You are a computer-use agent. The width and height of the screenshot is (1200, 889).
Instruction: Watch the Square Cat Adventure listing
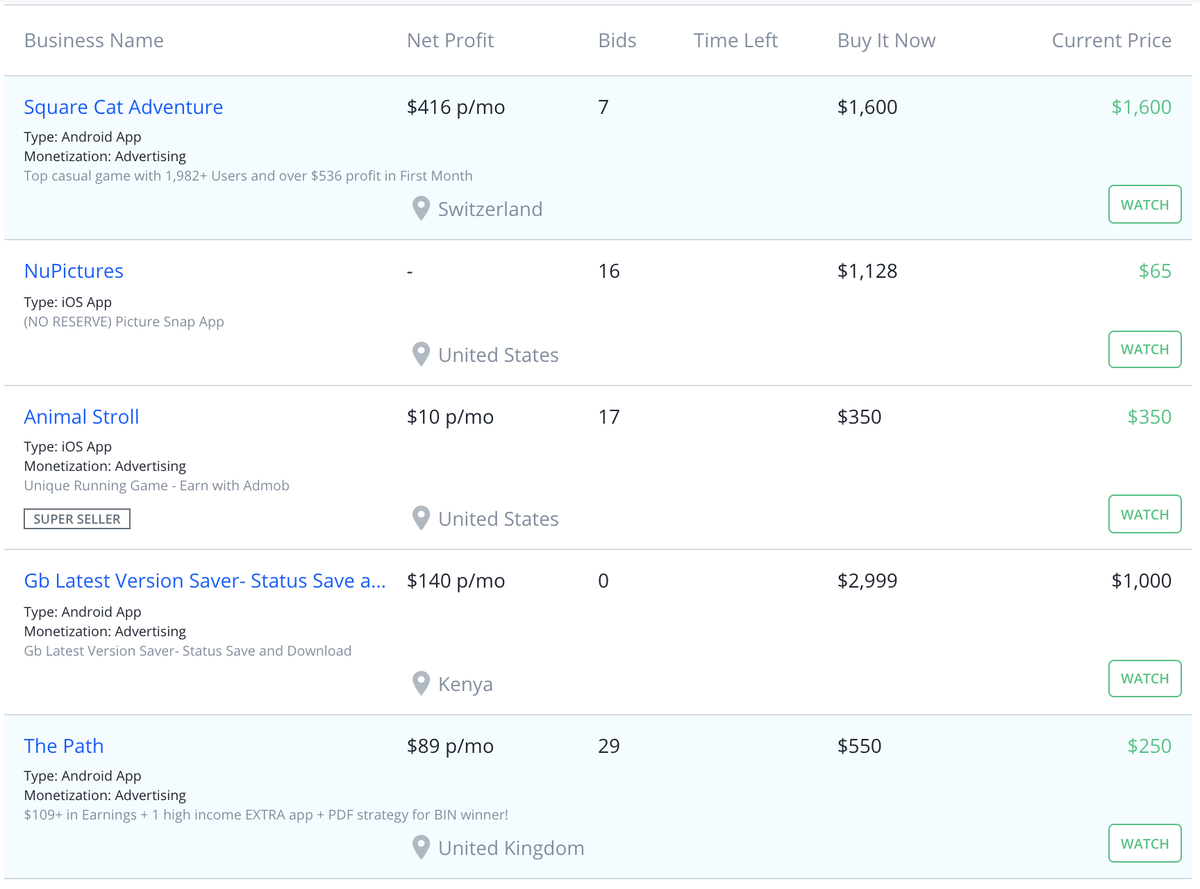(x=1144, y=205)
